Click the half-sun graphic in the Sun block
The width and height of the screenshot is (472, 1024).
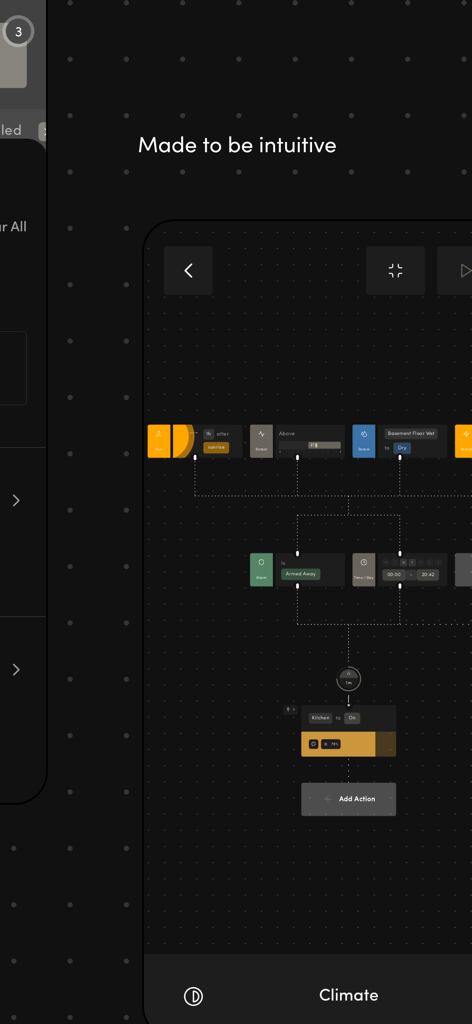click(x=183, y=441)
